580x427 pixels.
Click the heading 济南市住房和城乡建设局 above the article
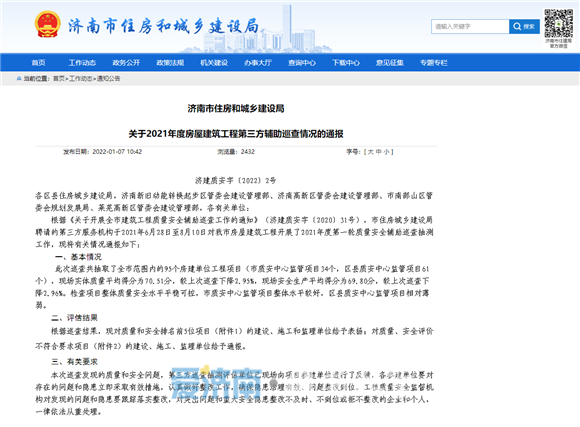click(x=236, y=108)
